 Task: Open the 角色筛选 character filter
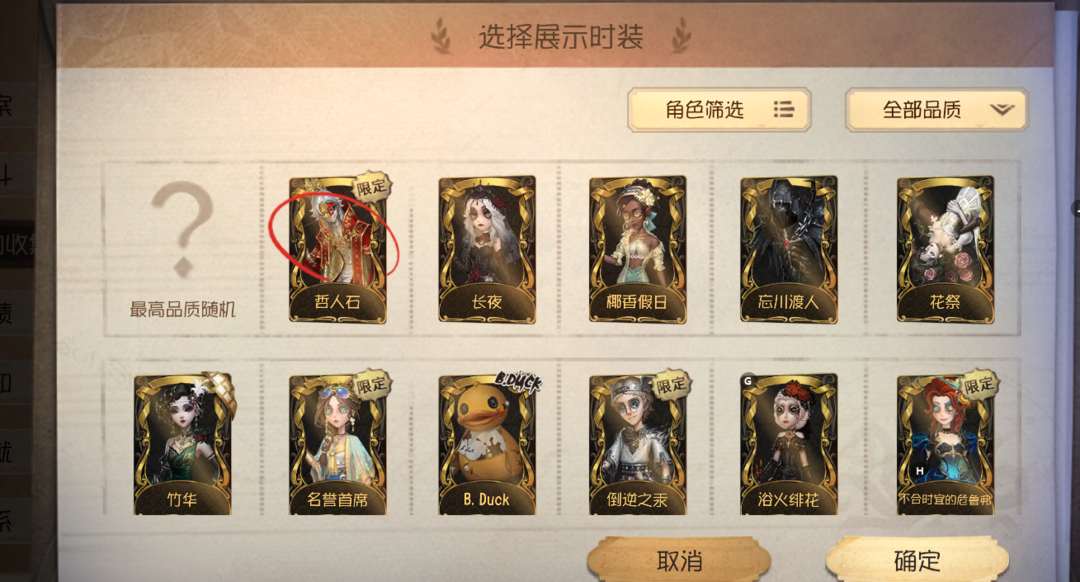click(719, 110)
